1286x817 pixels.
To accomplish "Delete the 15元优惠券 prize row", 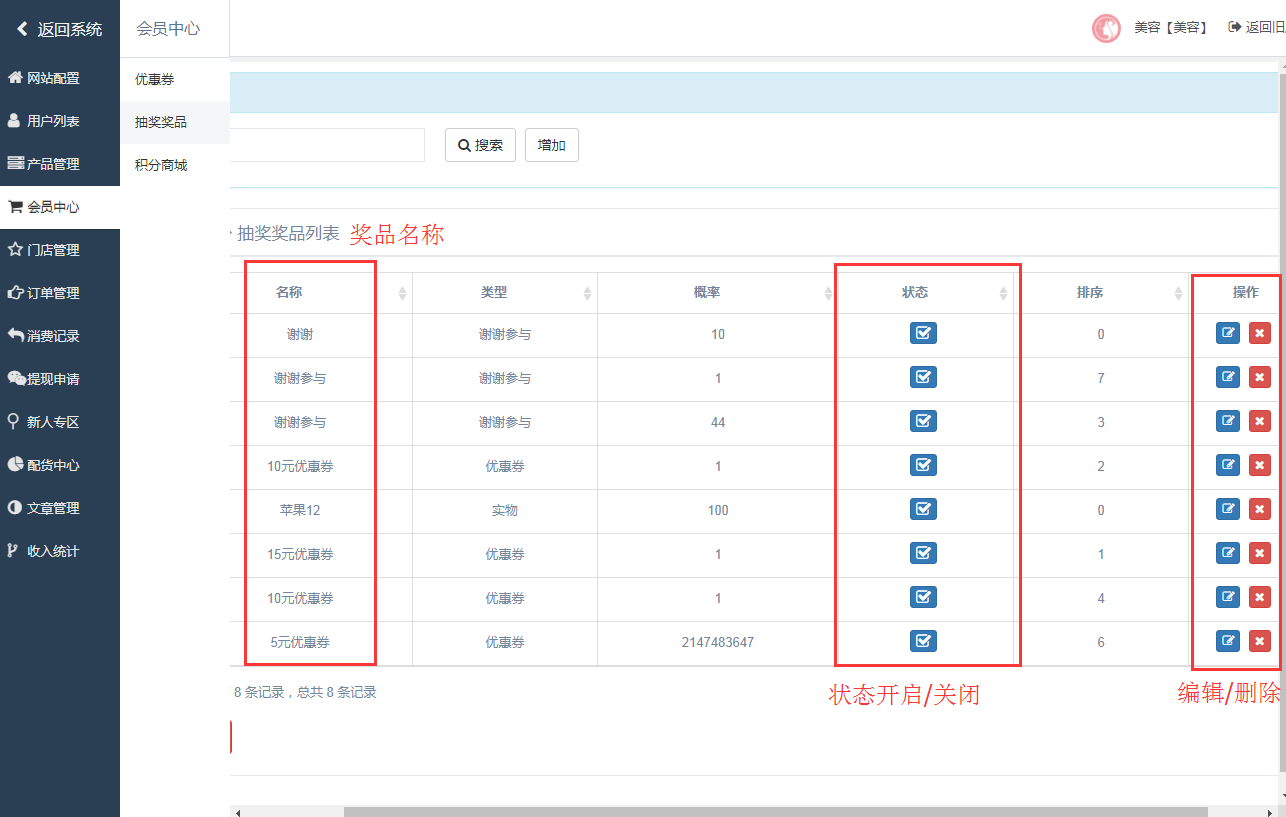I will [x=1259, y=553].
